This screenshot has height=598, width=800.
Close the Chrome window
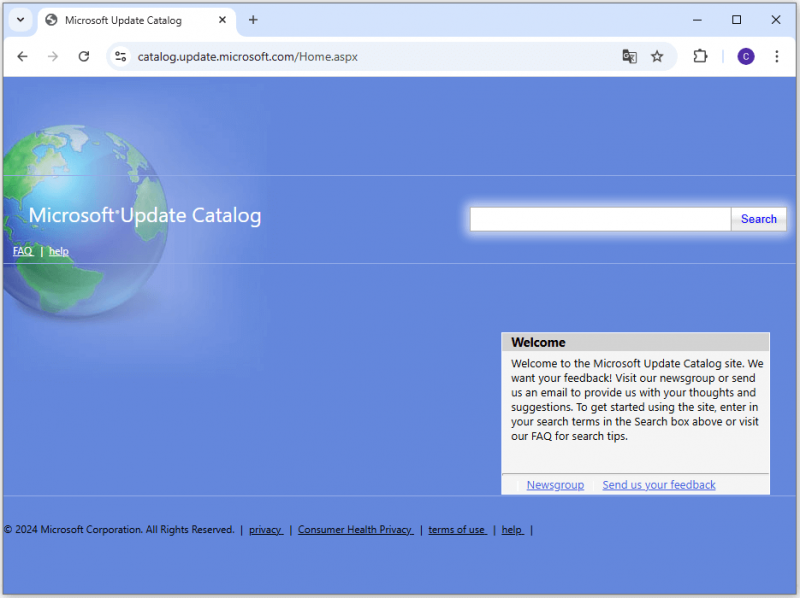(x=776, y=20)
